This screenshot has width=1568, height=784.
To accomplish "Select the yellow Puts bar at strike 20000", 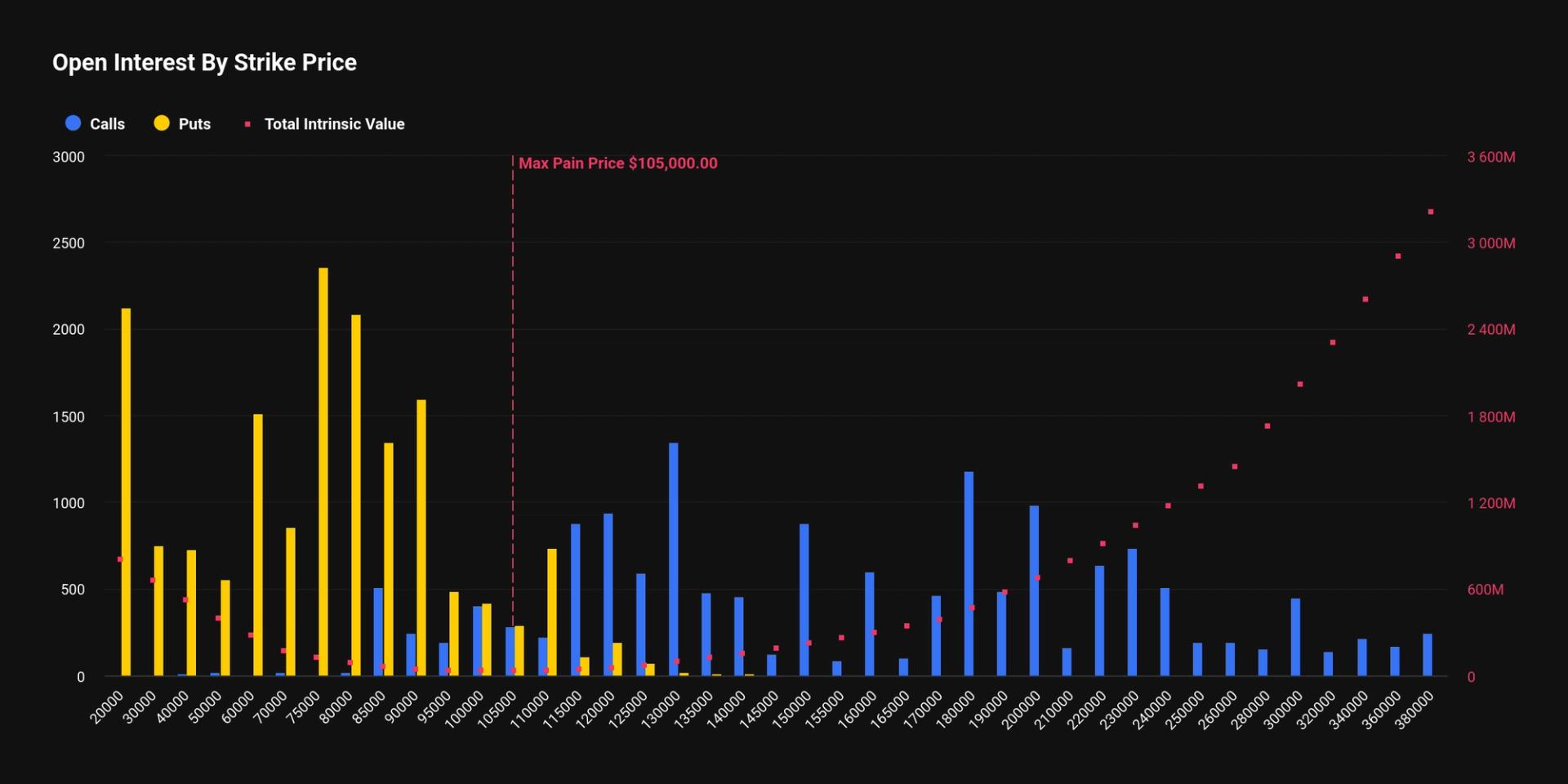I will (126, 492).
